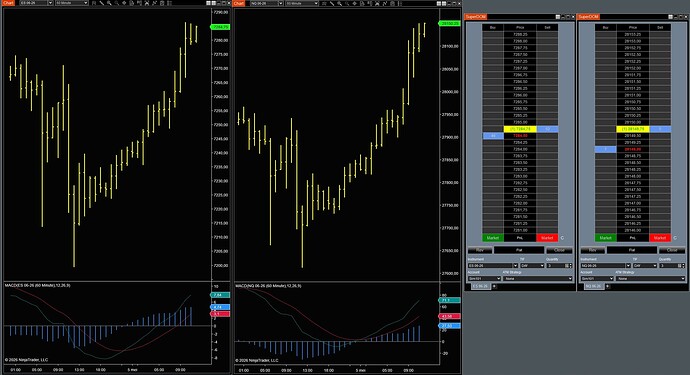Select the crosshair cursor icon in NQ chart toolbar
Image resolution: width=690 pixels, height=375 pixels.
click(355, 3)
